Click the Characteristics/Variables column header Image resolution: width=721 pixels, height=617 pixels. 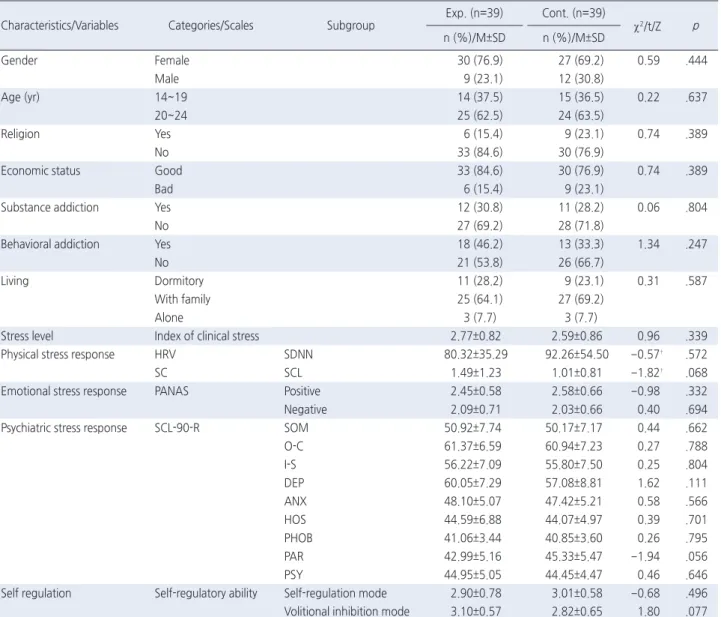click(x=59, y=25)
